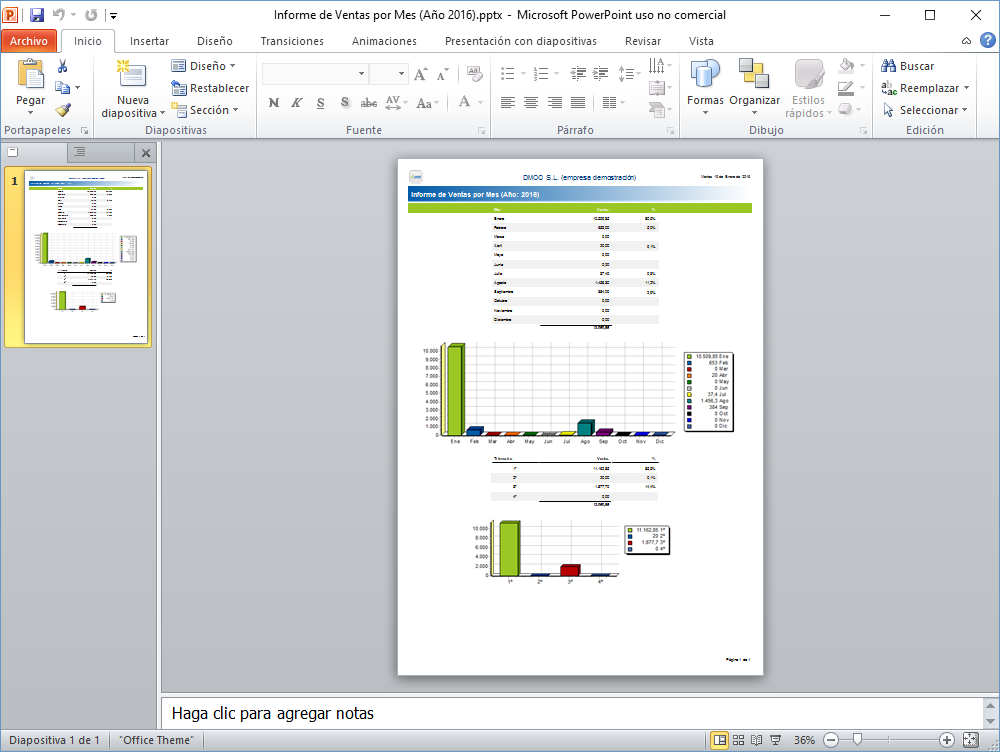Image resolution: width=1000 pixels, height=752 pixels.
Task: Open the font size combo box
Action: coord(390,72)
